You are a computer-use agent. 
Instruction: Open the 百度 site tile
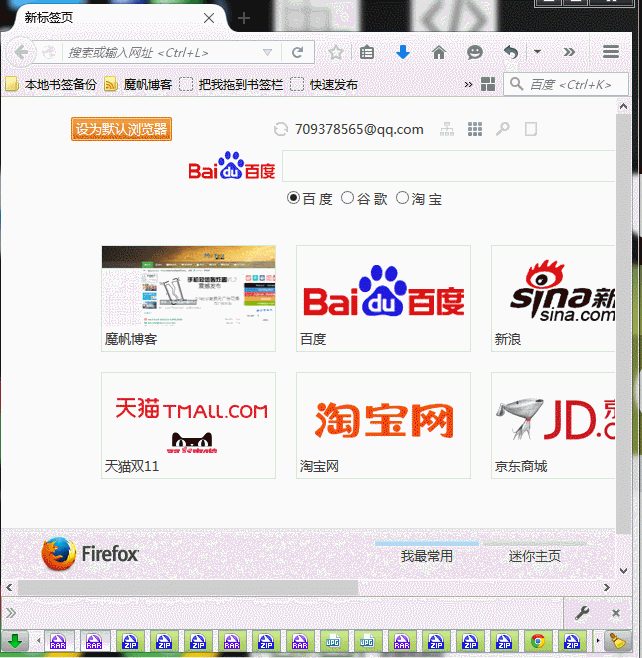point(384,298)
